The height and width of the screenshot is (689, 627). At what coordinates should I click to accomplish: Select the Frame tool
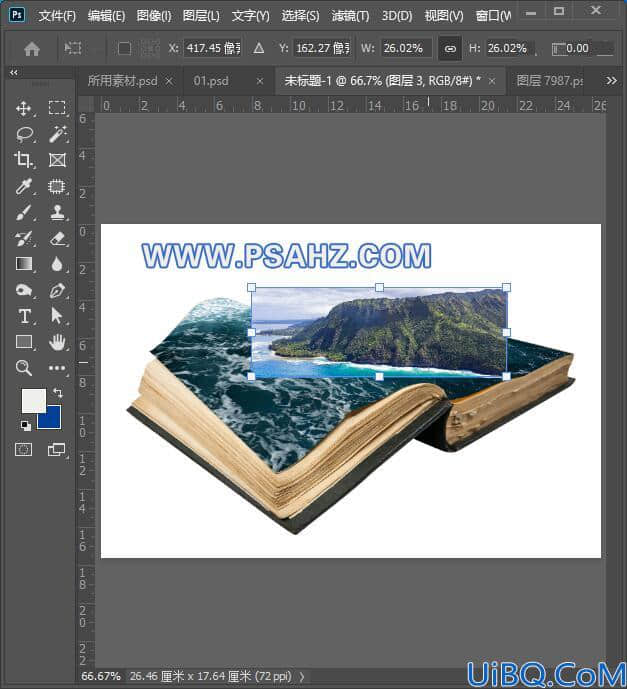click(x=57, y=160)
